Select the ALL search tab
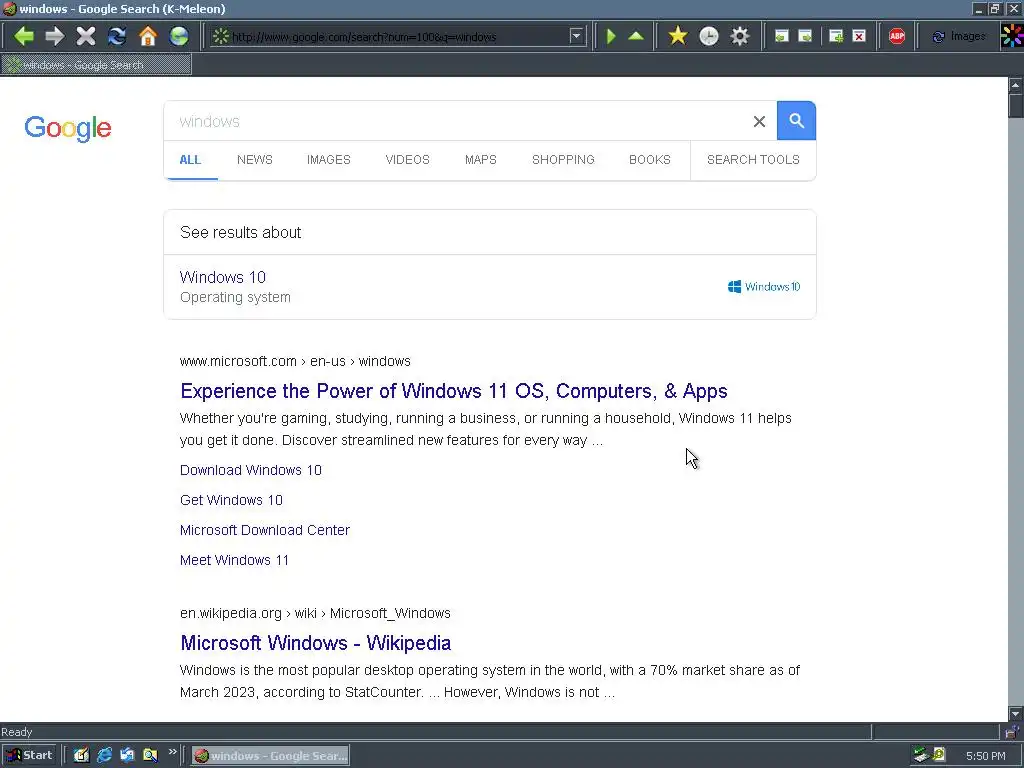Screen dimensions: 1024x768 pos(190,160)
